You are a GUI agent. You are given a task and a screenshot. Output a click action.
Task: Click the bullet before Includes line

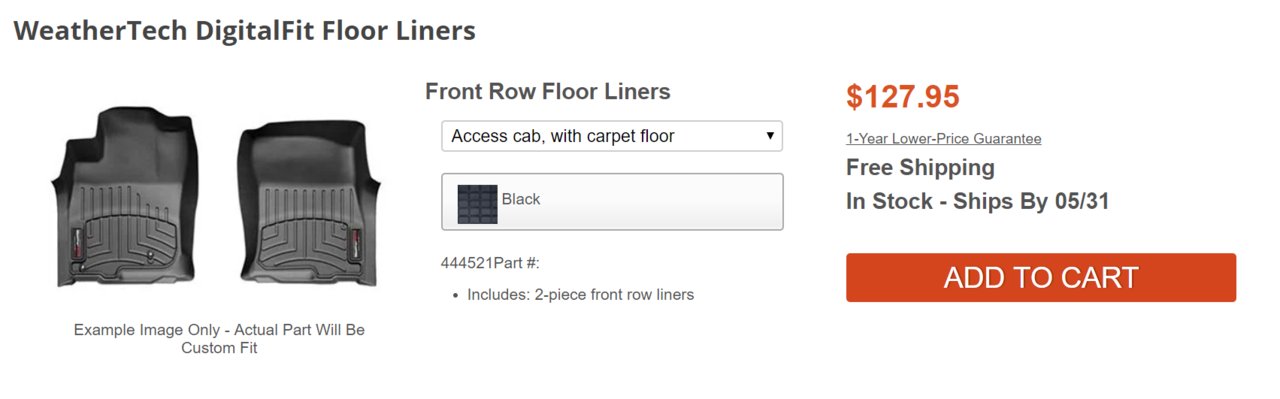(455, 296)
